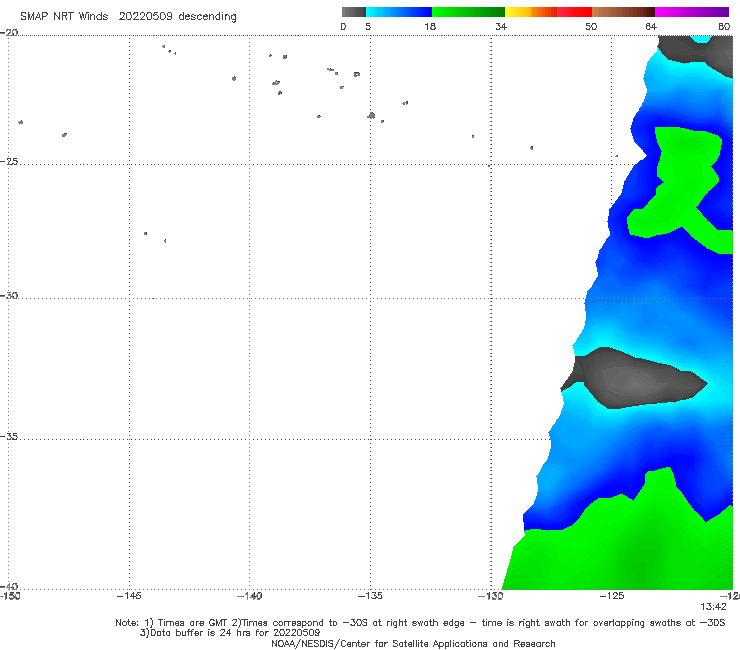The height and width of the screenshot is (650, 740).
Task: Pick the yellow-orange segment of the color bar
Action: point(531,12)
